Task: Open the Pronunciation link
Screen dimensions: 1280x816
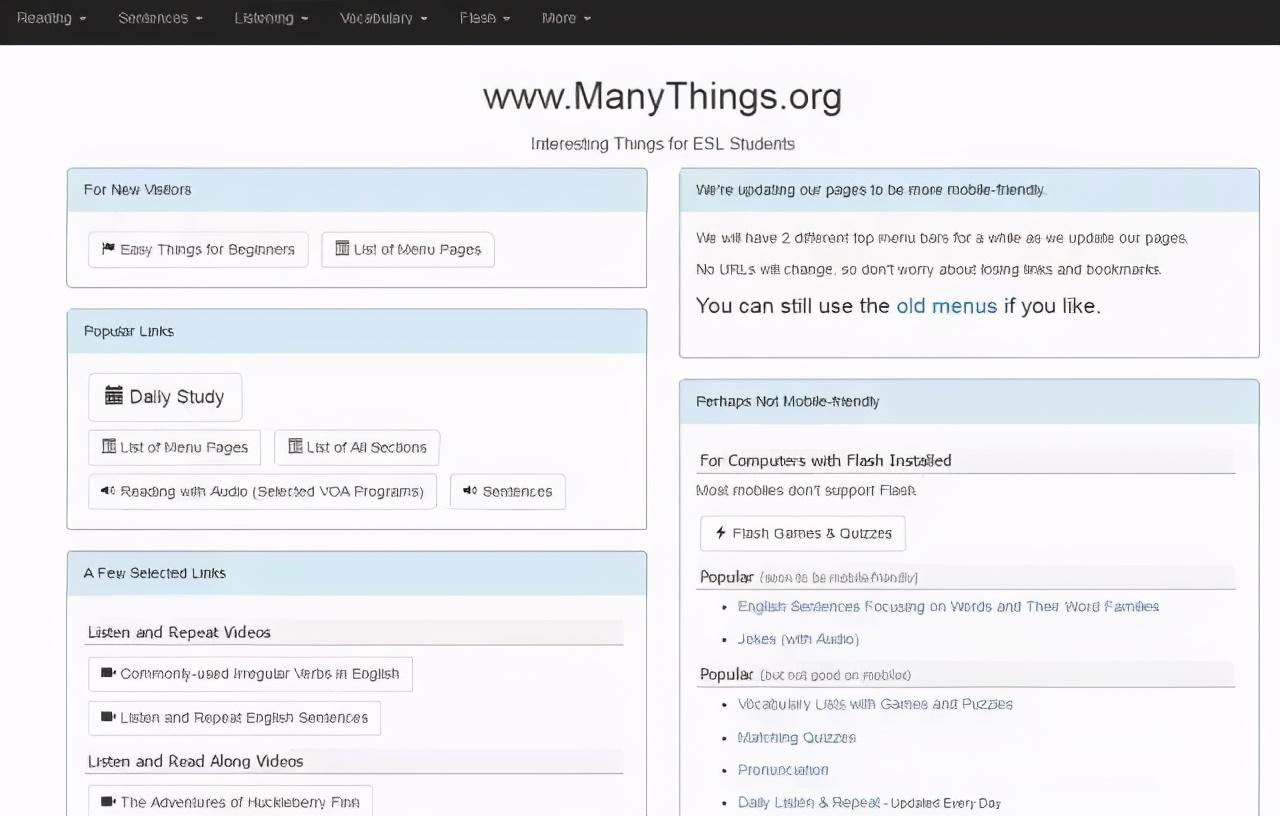Action: [x=783, y=770]
